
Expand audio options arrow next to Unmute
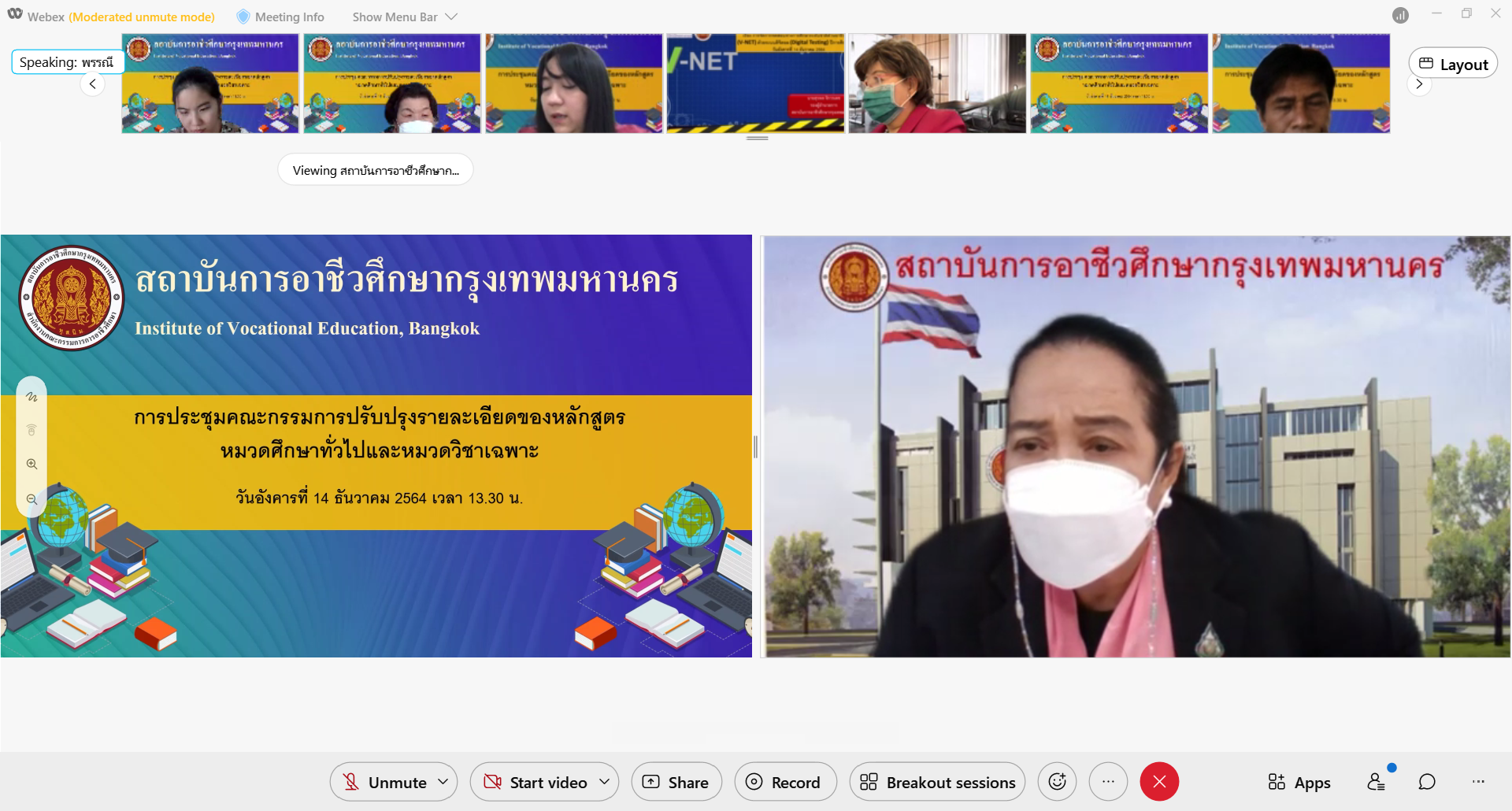[x=443, y=782]
